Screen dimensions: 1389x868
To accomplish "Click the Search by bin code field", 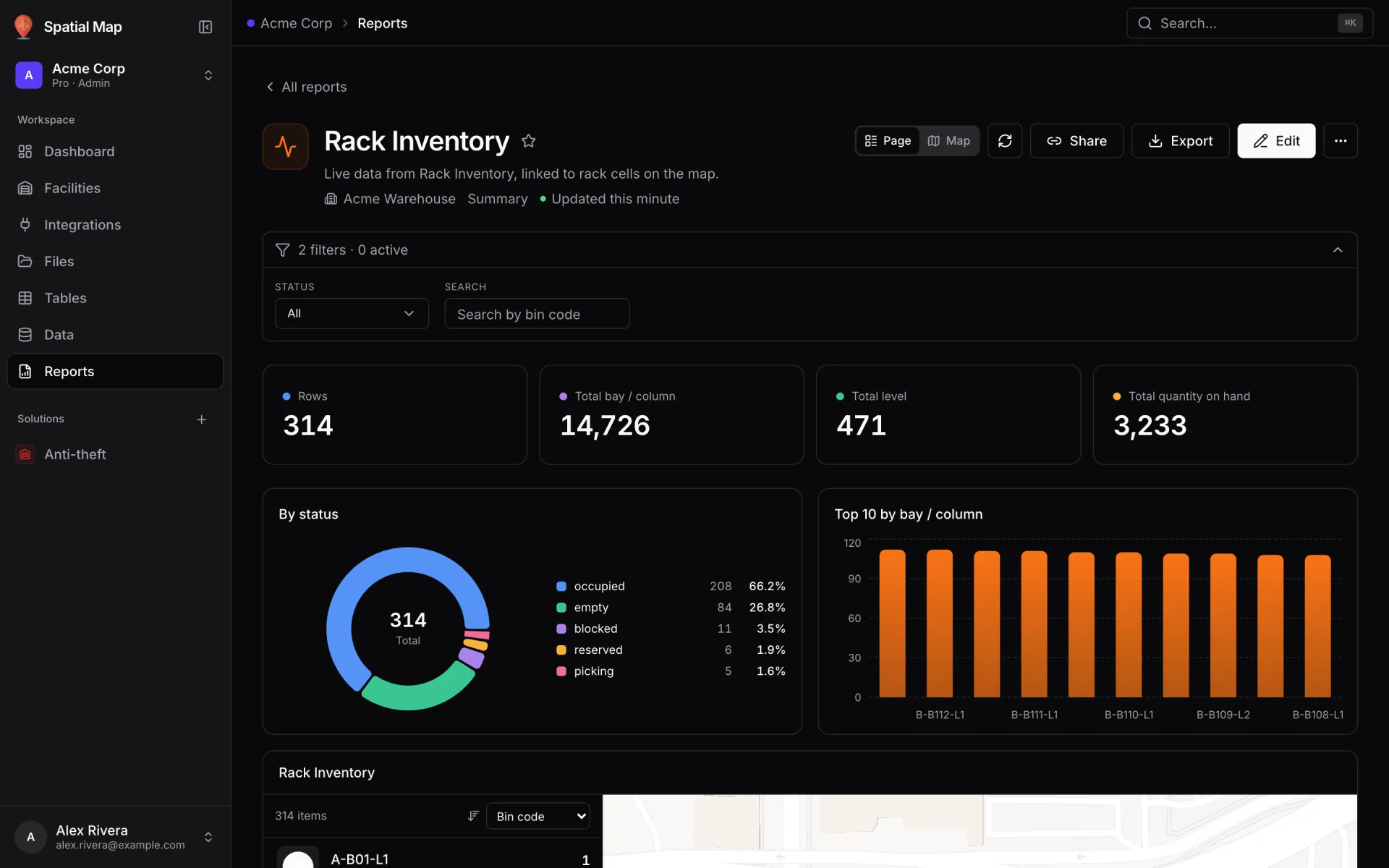I will coord(537,314).
